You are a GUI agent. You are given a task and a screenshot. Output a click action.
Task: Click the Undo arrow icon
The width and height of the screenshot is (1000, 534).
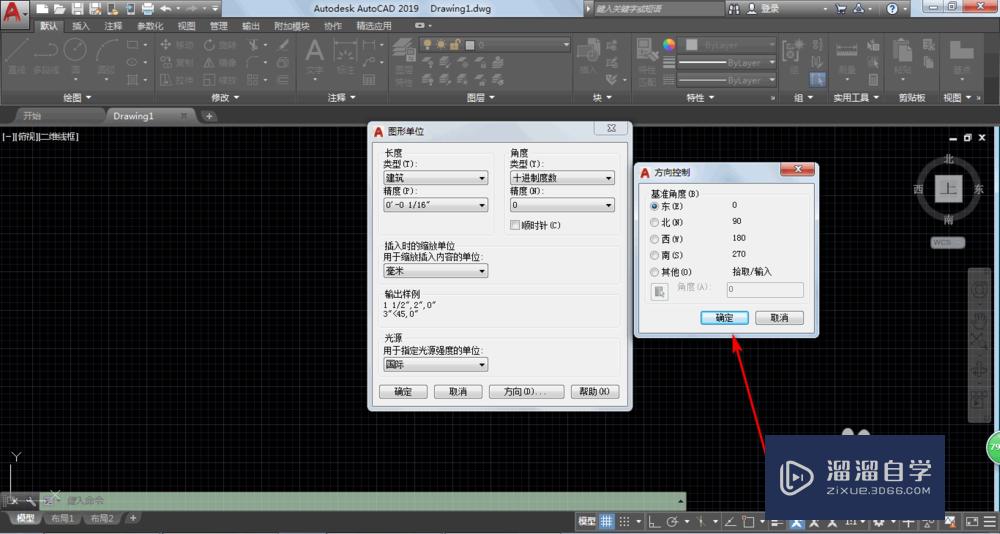(165, 9)
